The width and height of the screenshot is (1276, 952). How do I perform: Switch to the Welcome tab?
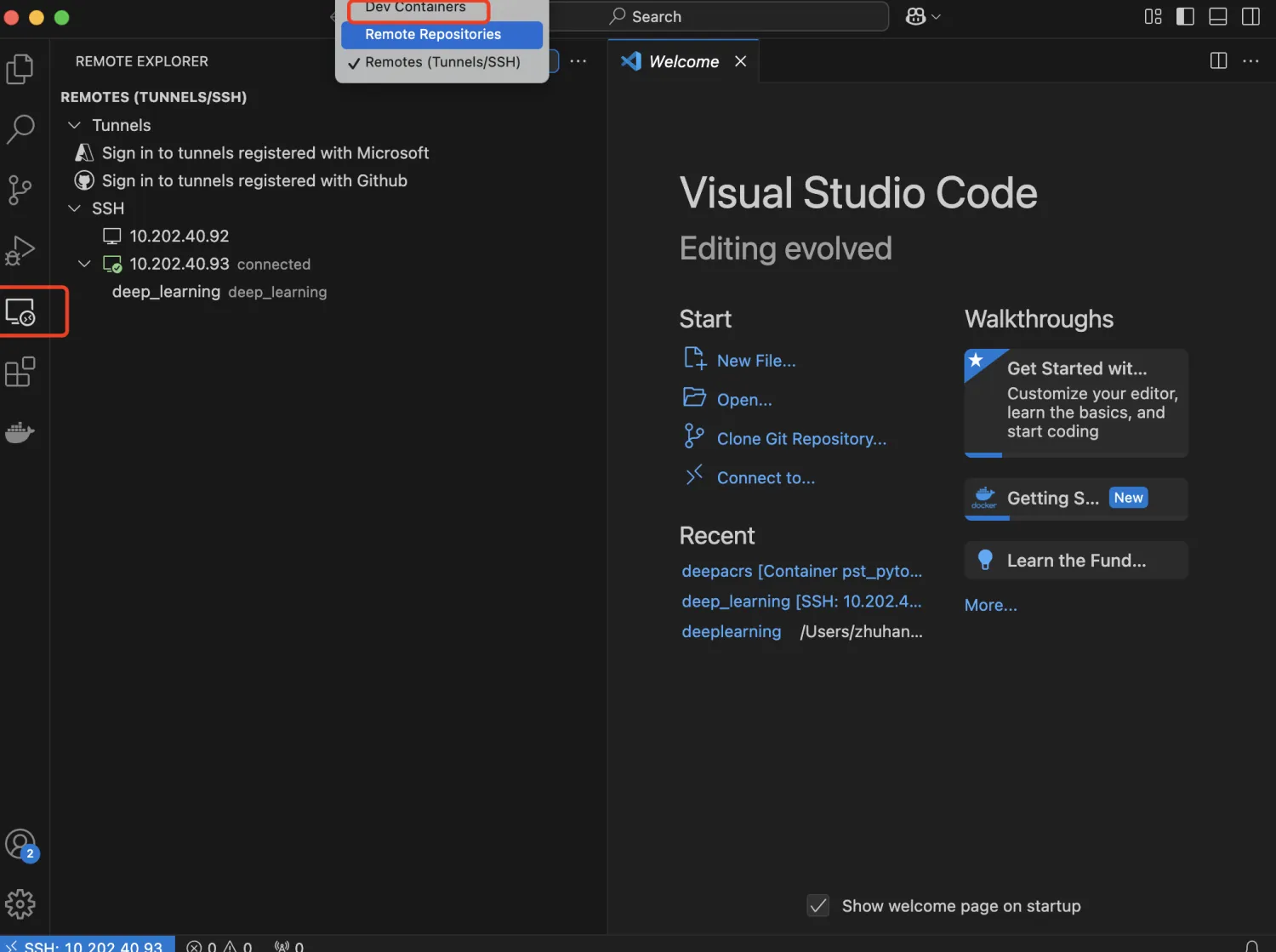[684, 61]
